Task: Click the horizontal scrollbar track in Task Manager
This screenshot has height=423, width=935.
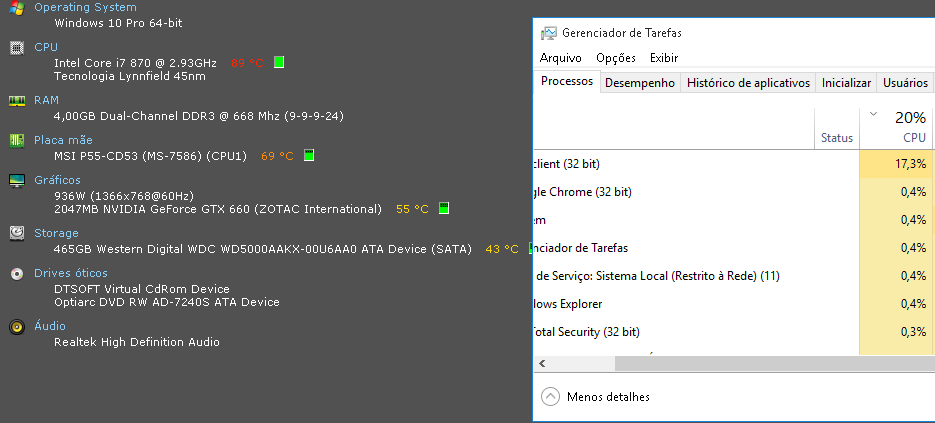Action: (775, 363)
